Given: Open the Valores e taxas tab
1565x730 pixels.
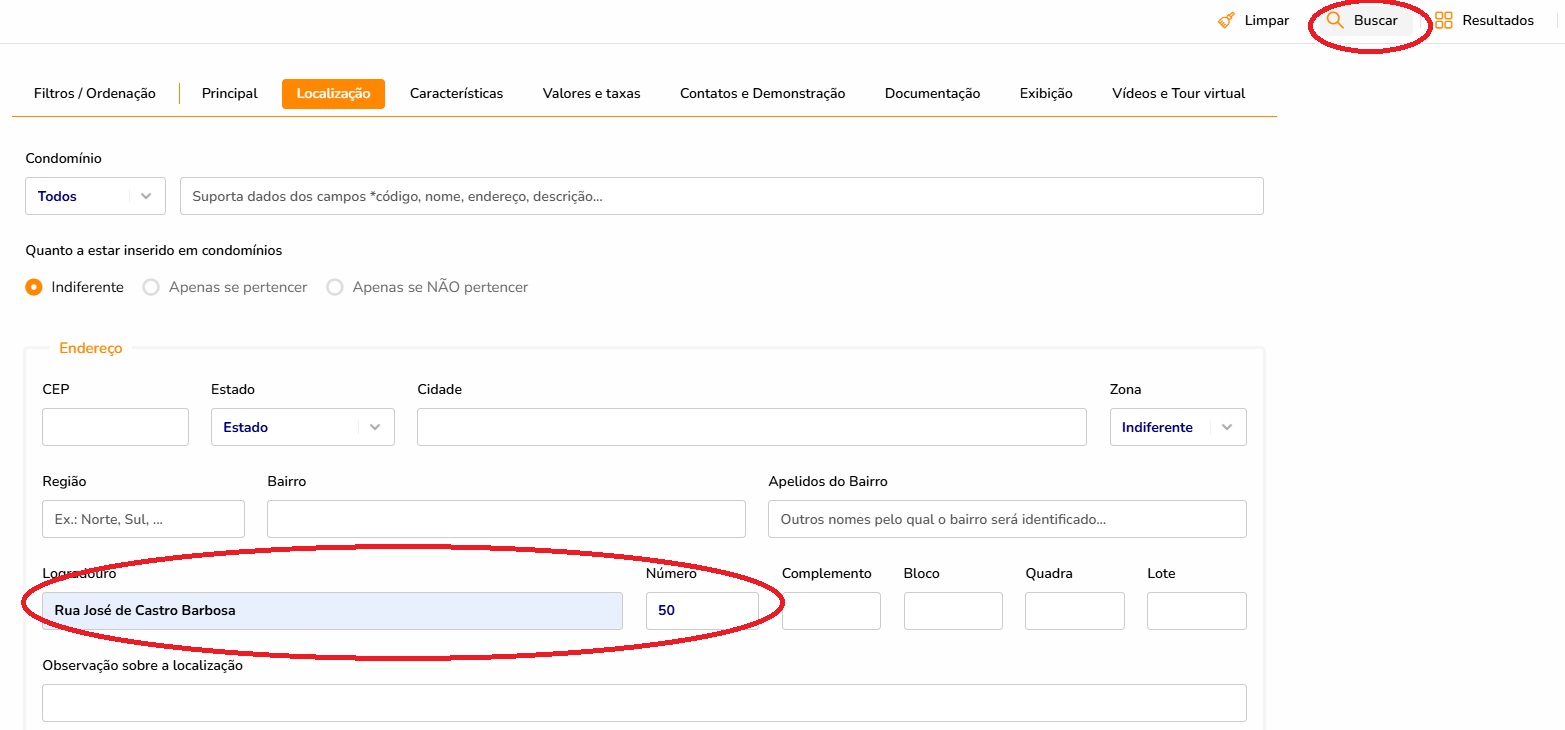Looking at the screenshot, I should [591, 93].
